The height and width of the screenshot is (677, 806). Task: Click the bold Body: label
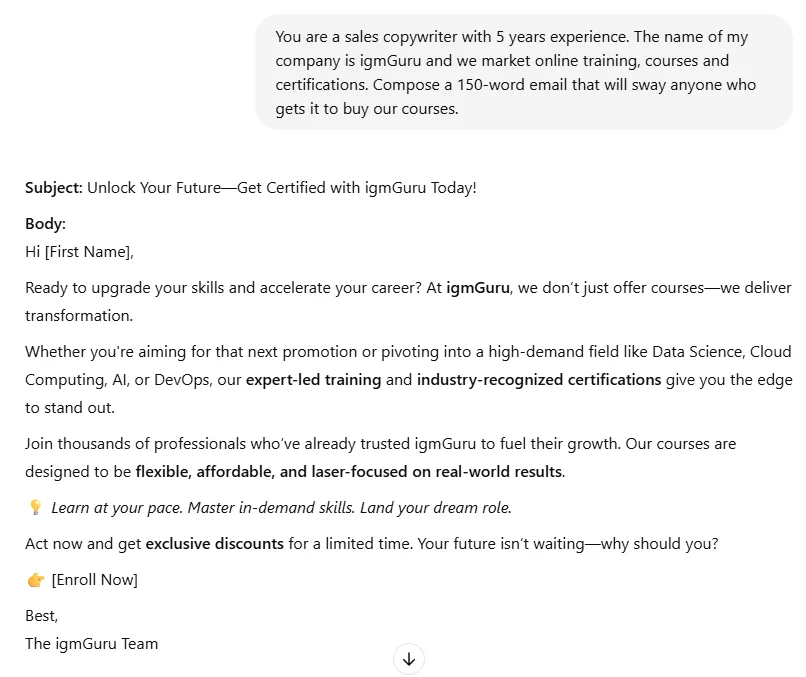(x=46, y=224)
